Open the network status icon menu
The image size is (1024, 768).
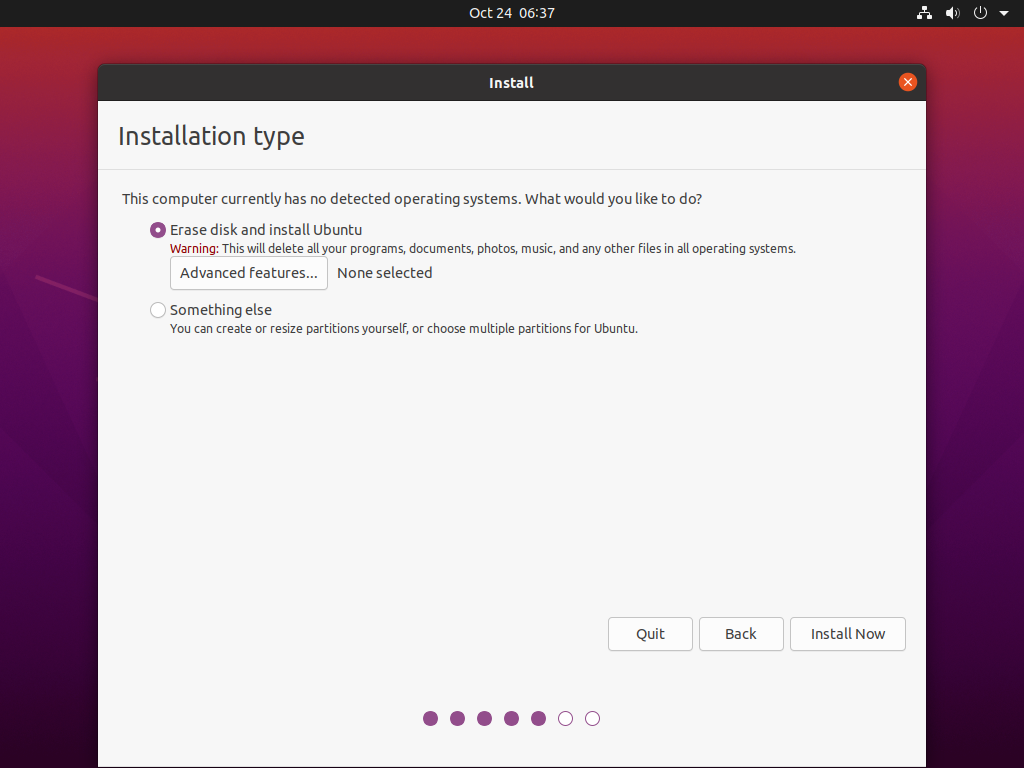click(x=924, y=13)
